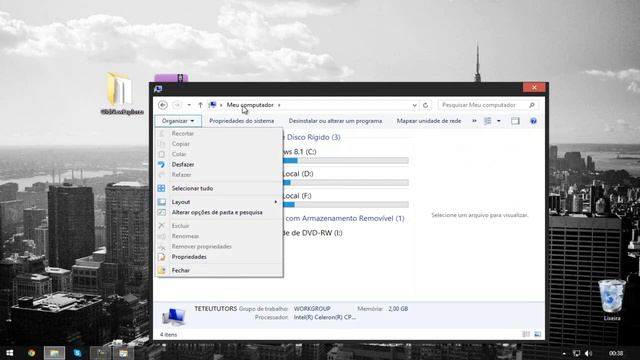Click the WORKGROUP value

(x=312, y=309)
